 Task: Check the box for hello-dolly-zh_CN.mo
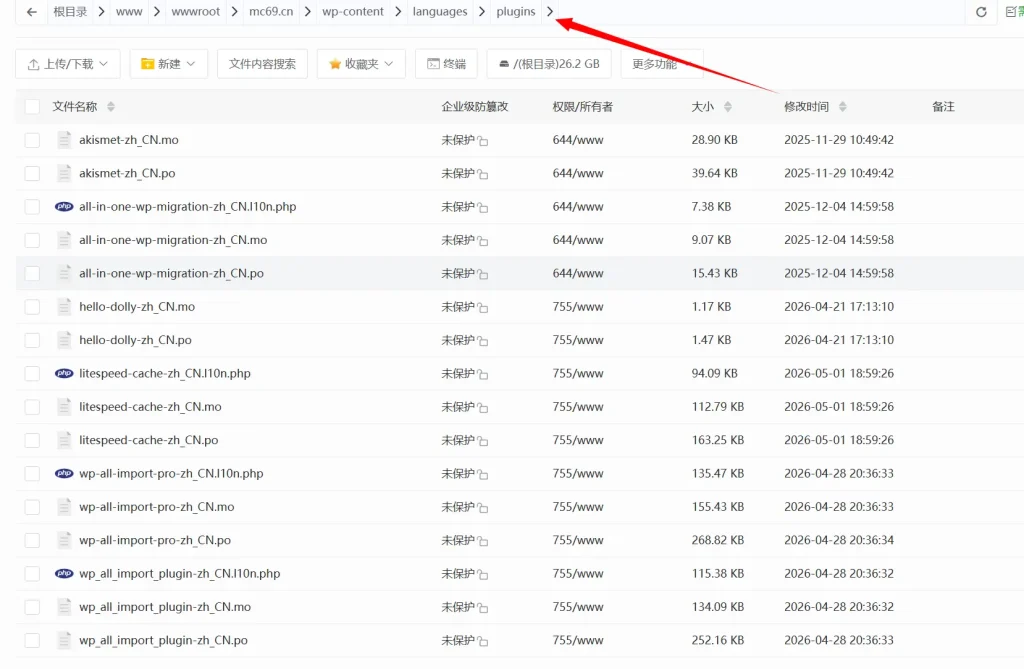point(32,306)
